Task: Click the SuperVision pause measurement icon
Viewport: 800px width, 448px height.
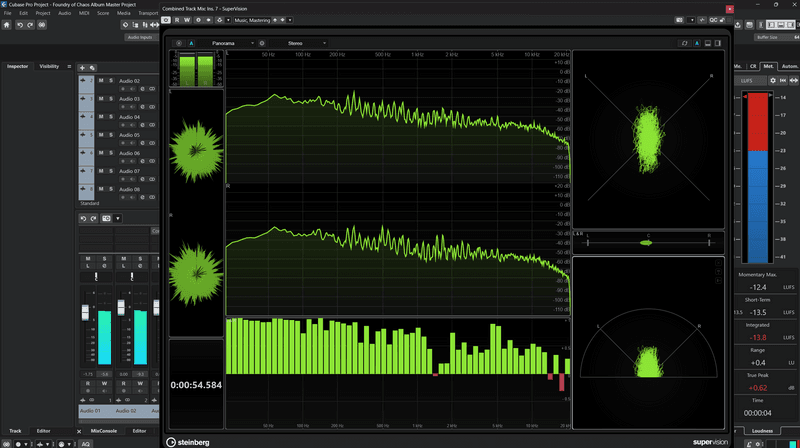Action: 179,43
